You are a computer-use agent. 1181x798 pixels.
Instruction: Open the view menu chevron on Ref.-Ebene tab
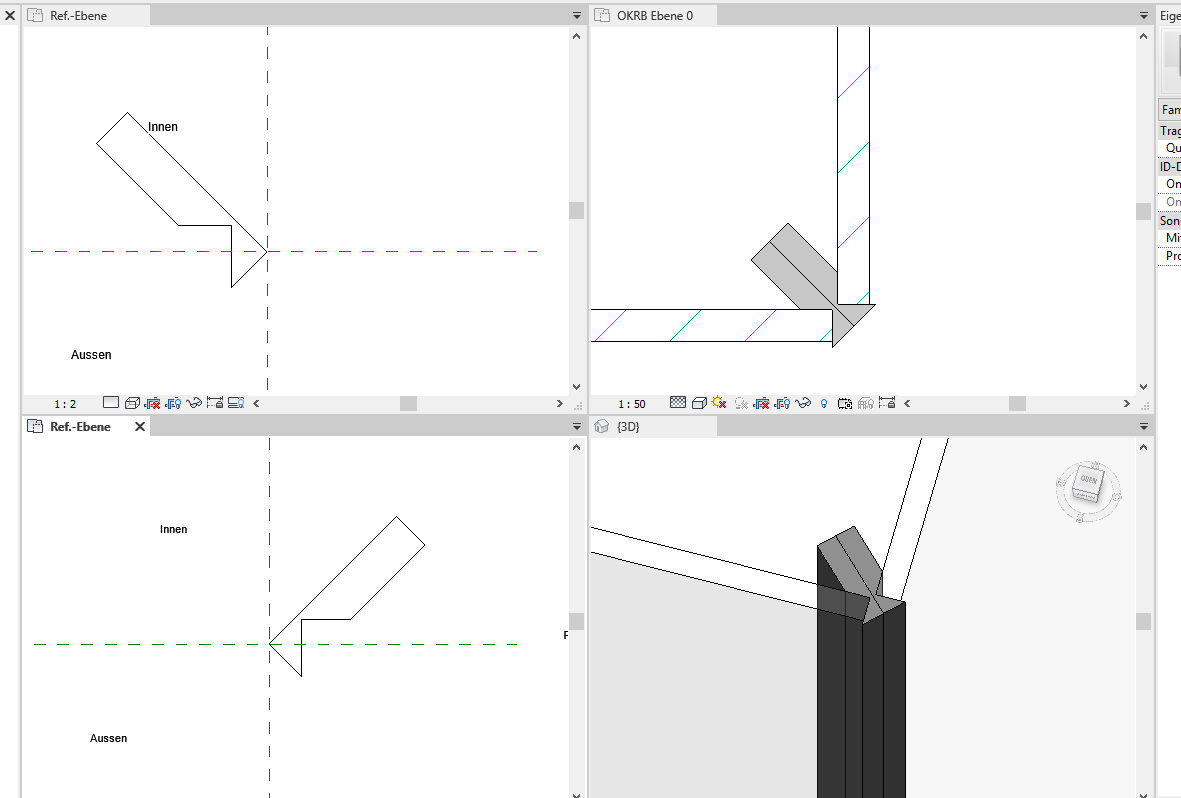pos(577,15)
